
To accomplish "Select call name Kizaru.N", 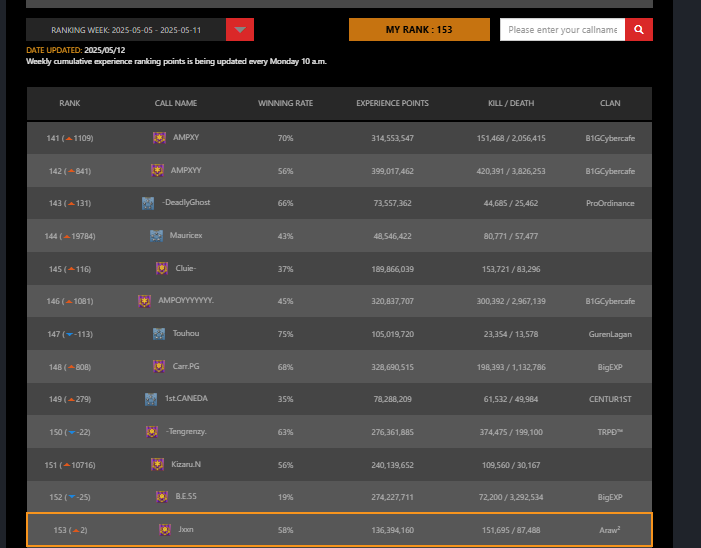I will 186,464.
